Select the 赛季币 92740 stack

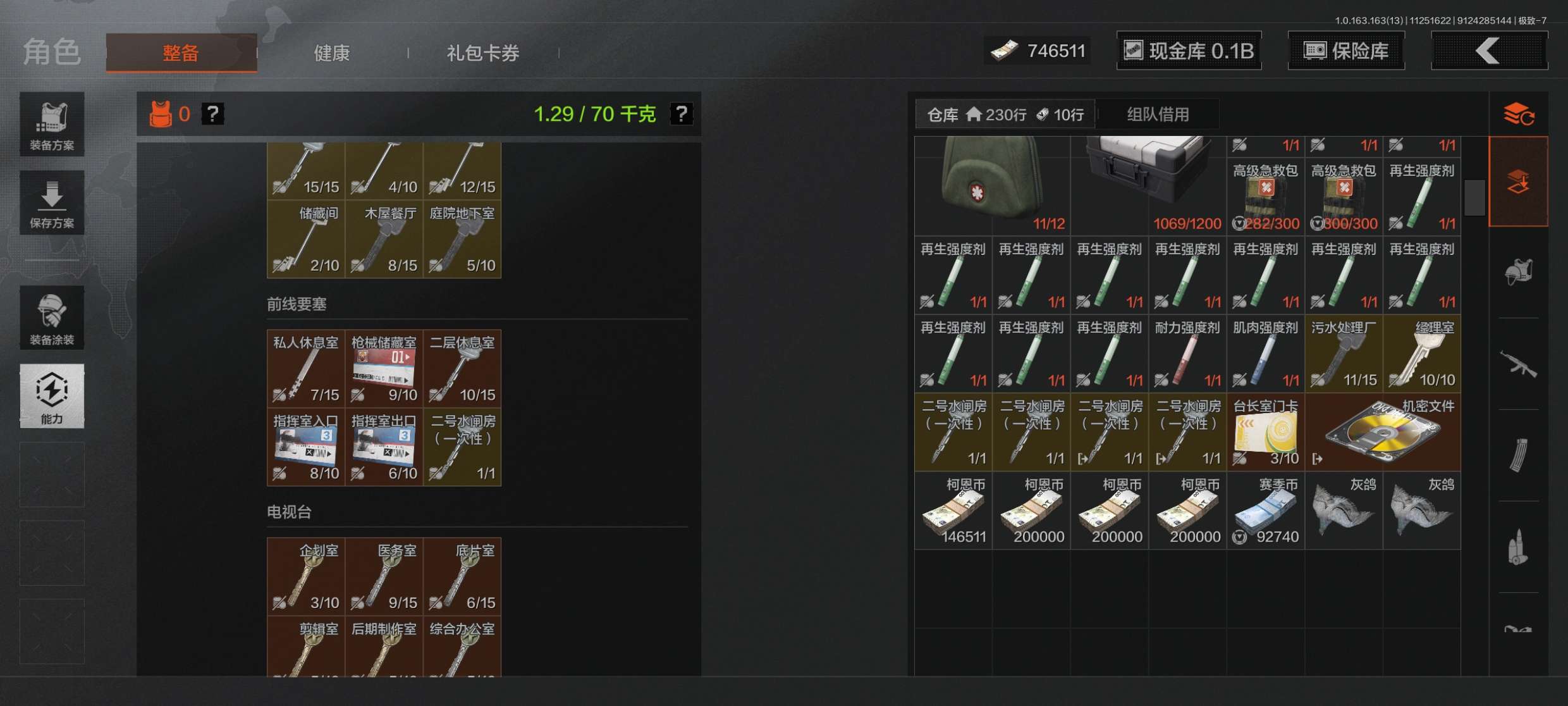click(1265, 511)
